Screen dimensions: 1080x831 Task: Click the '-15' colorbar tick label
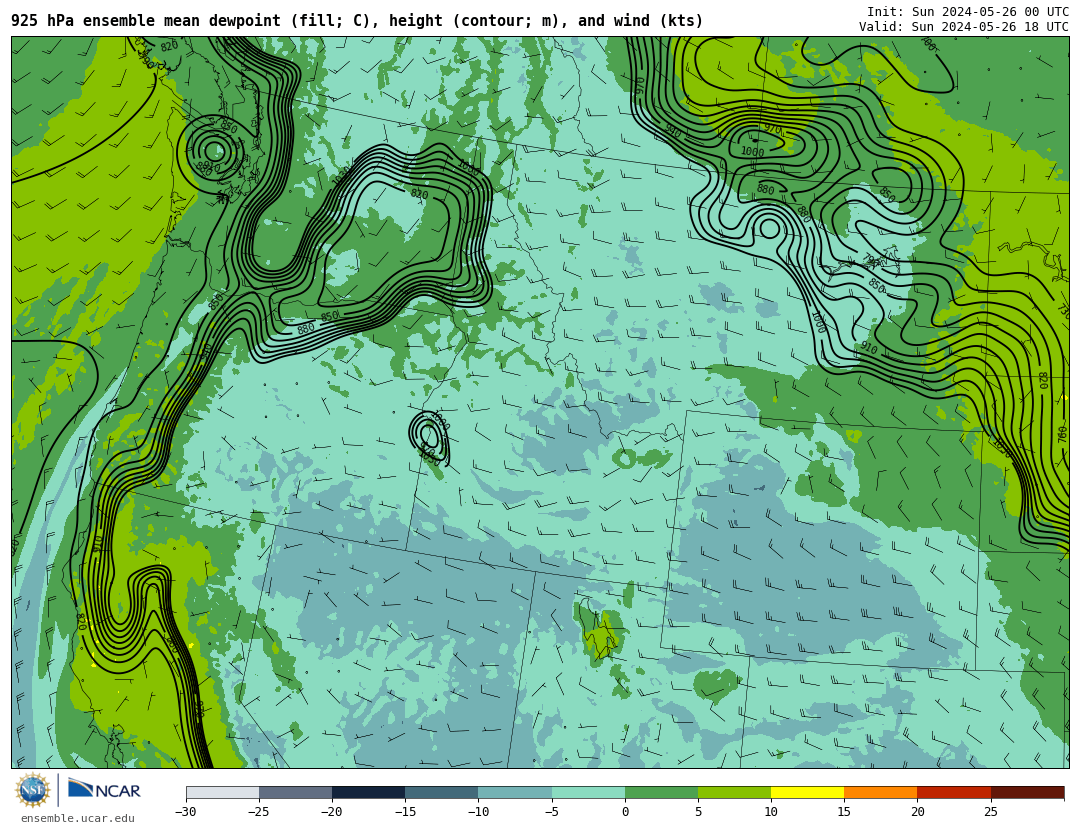coord(405,812)
